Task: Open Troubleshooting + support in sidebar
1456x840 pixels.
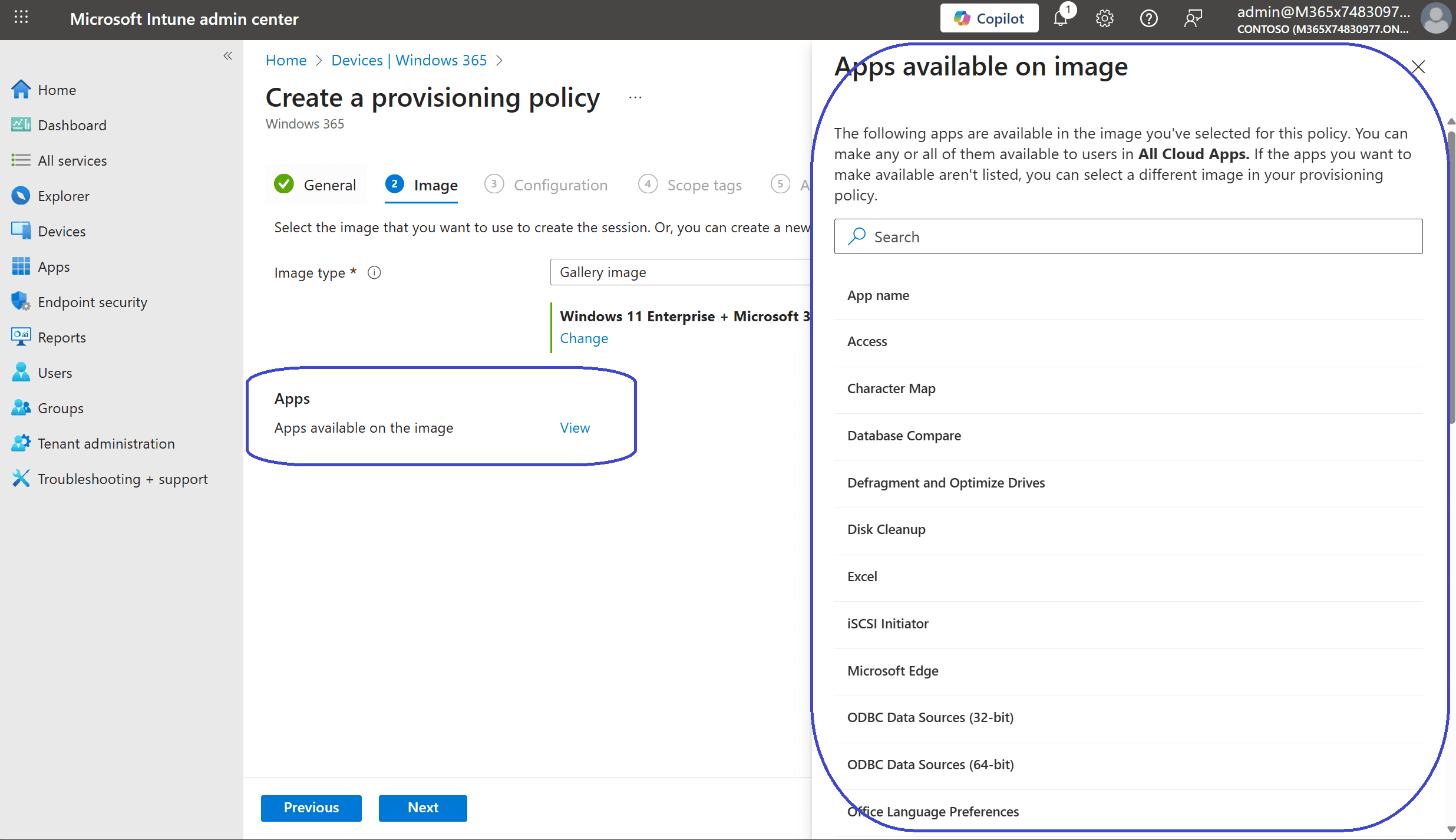Action: (123, 479)
